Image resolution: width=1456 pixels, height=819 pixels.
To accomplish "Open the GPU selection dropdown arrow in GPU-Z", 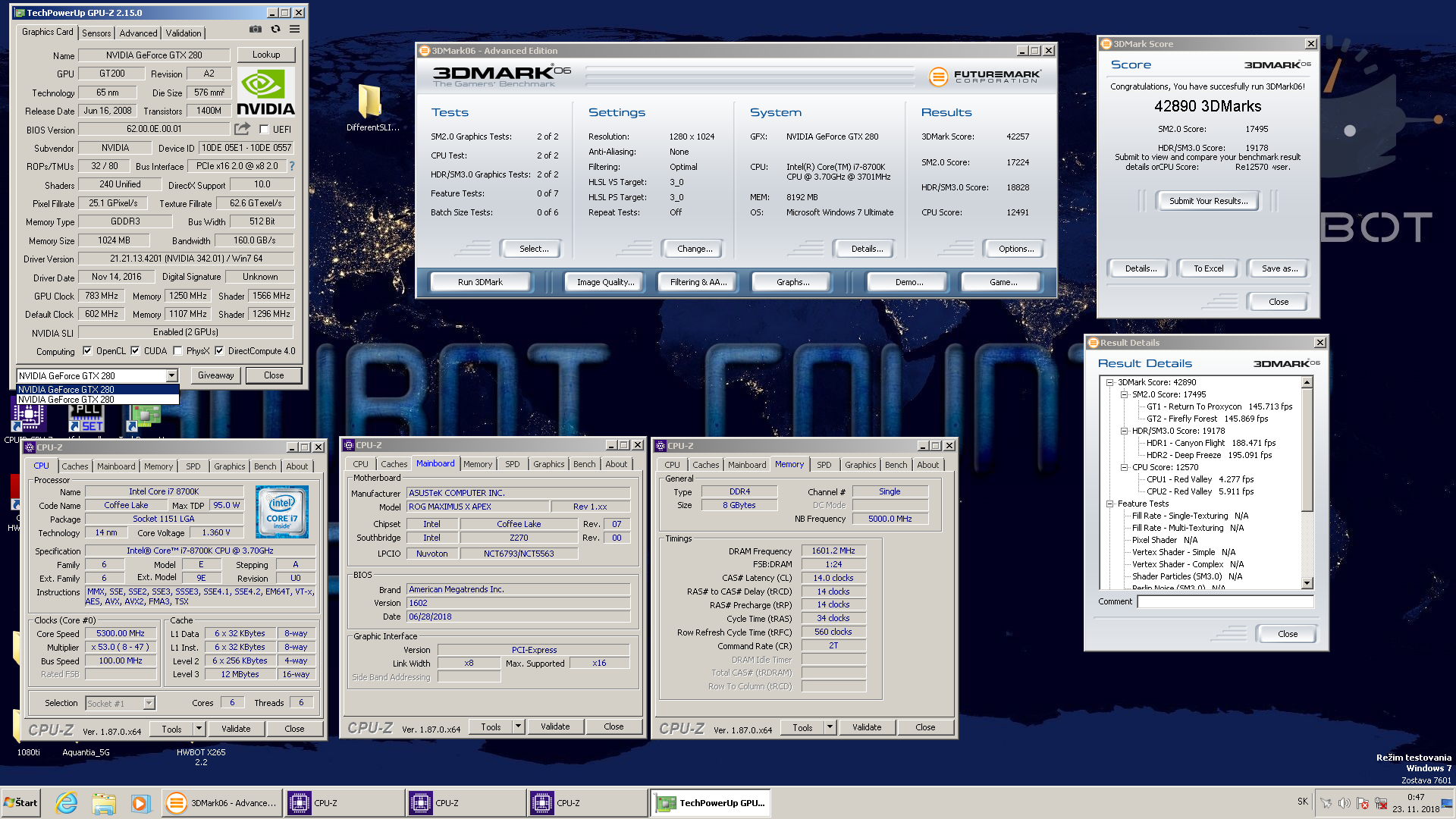I will point(171,376).
